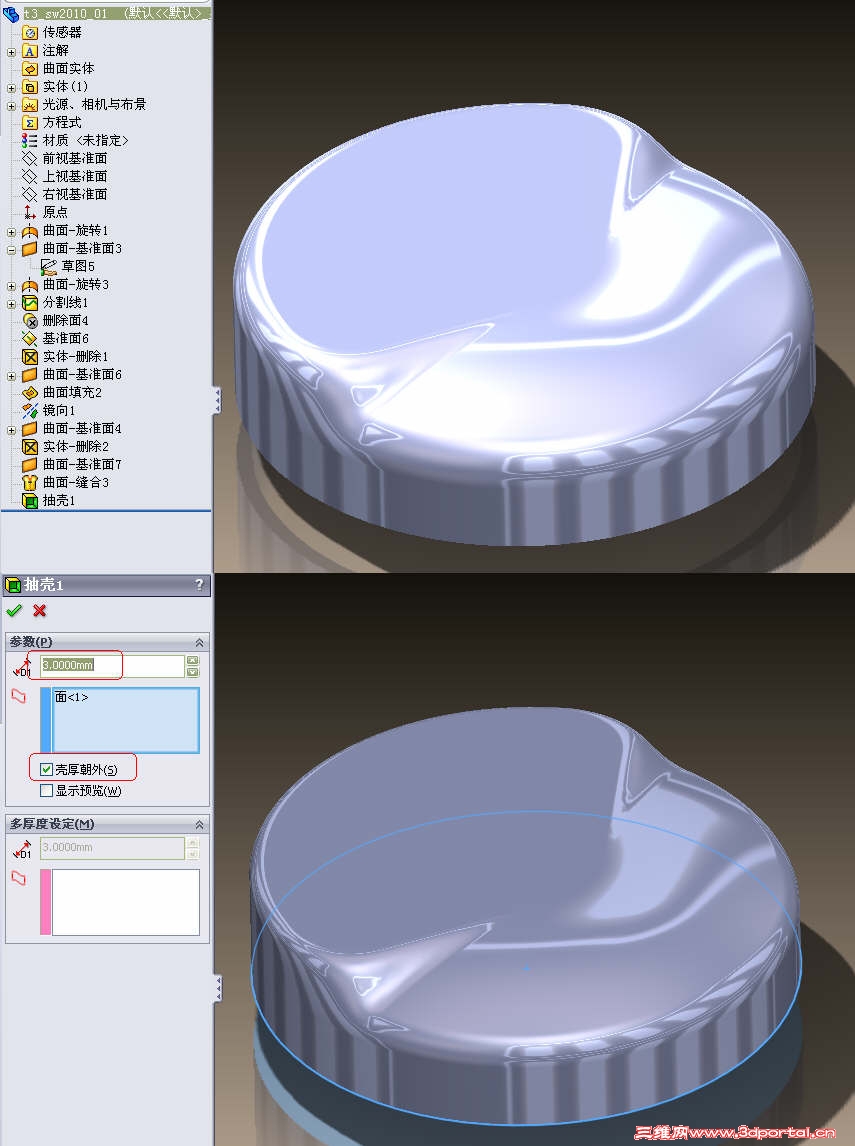855x1146 pixels.
Task: Click the 基准面6 plane icon
Action: point(30,338)
